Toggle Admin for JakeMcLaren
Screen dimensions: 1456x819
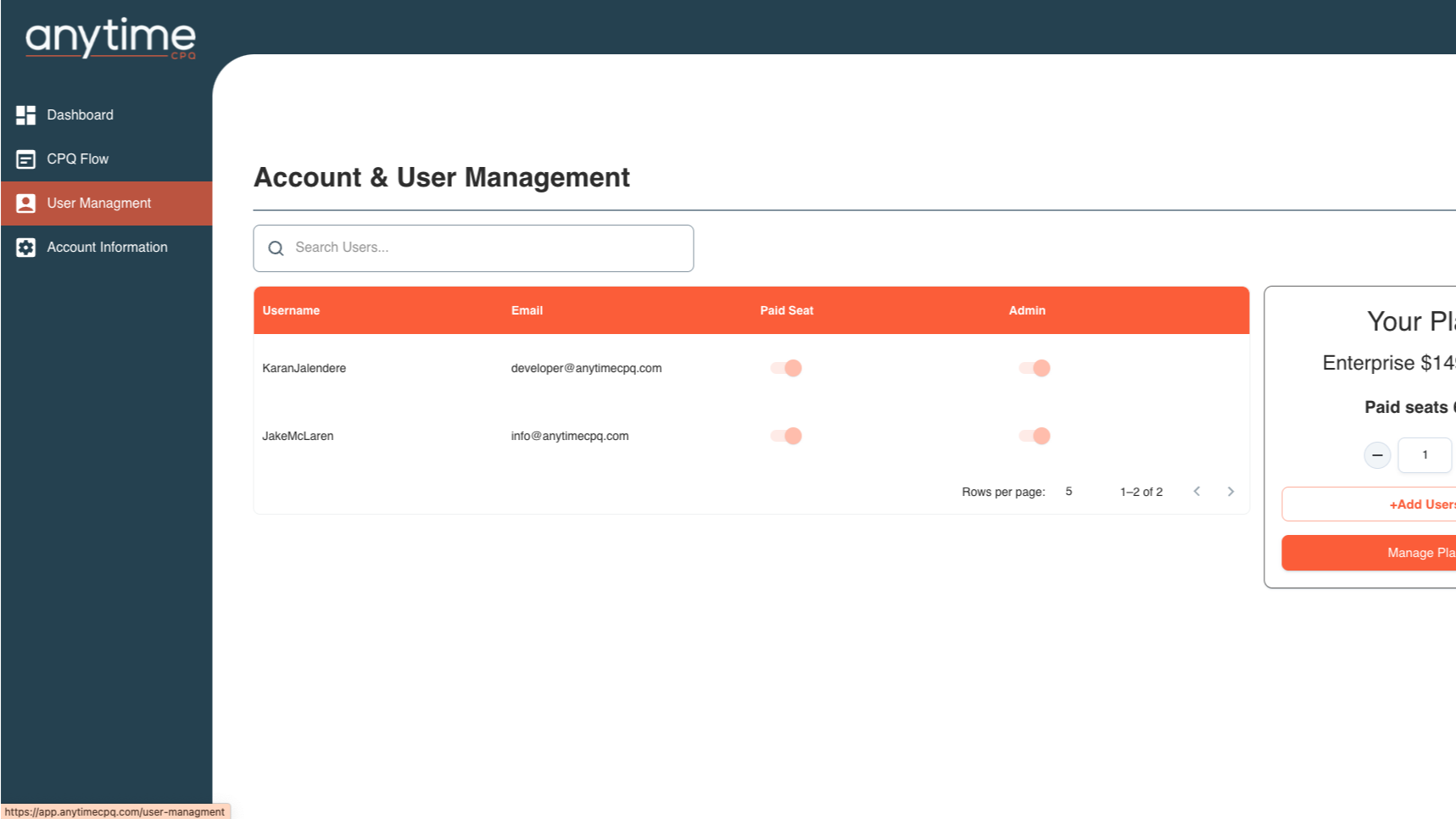tap(1035, 436)
